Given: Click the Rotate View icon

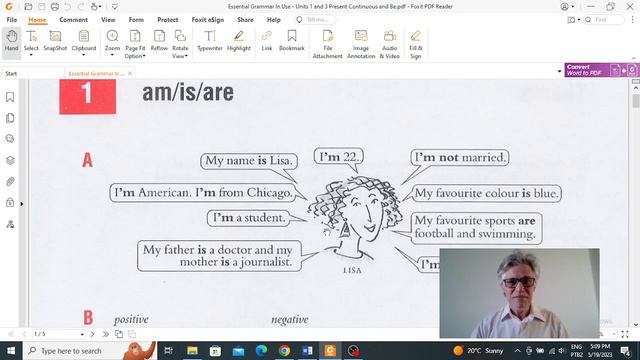Looking at the screenshot, I should [x=180, y=36].
